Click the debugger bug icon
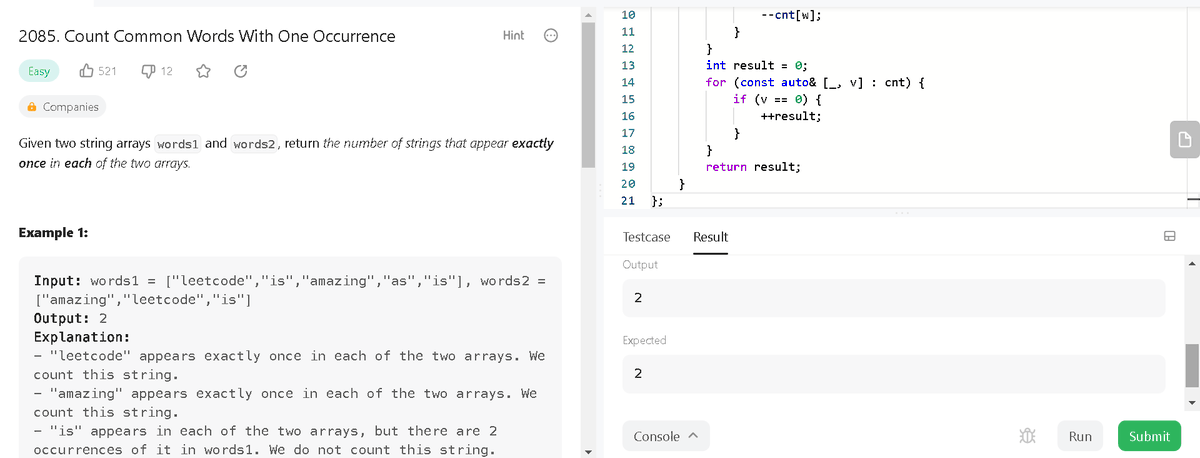1200x458 pixels. [x=1026, y=436]
